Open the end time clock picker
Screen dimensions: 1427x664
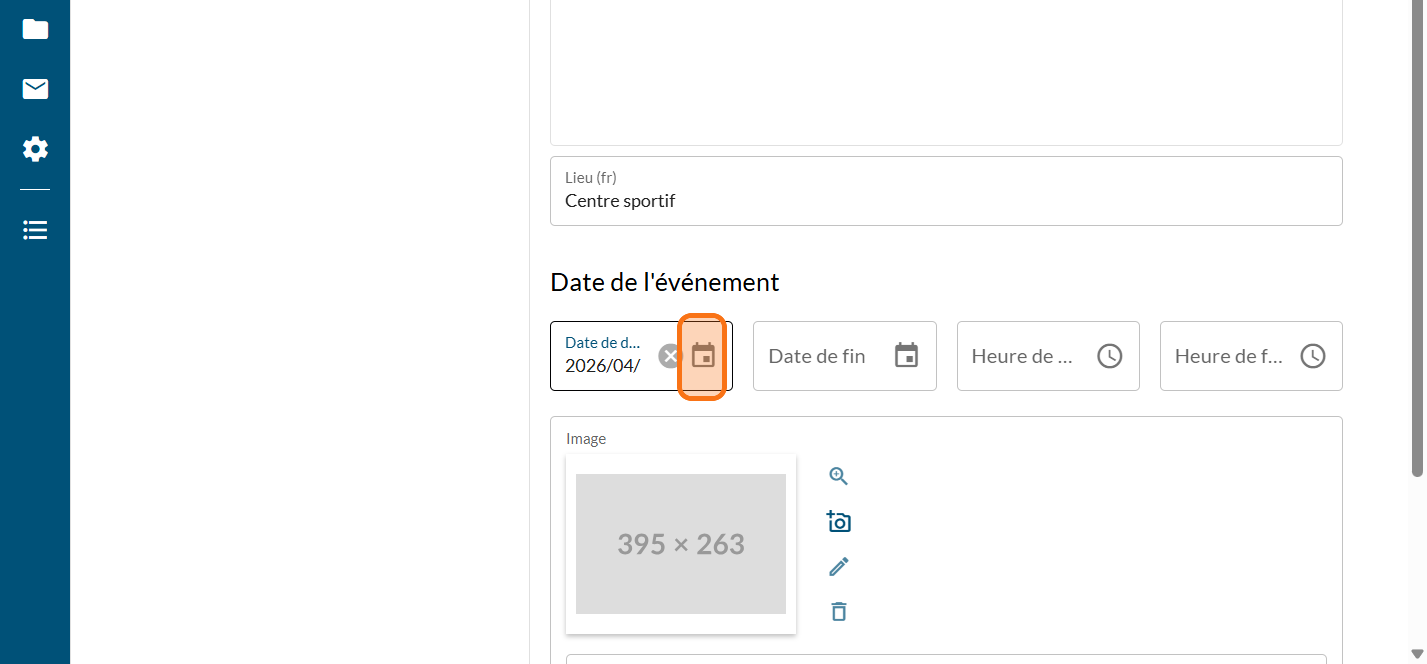pos(1312,356)
